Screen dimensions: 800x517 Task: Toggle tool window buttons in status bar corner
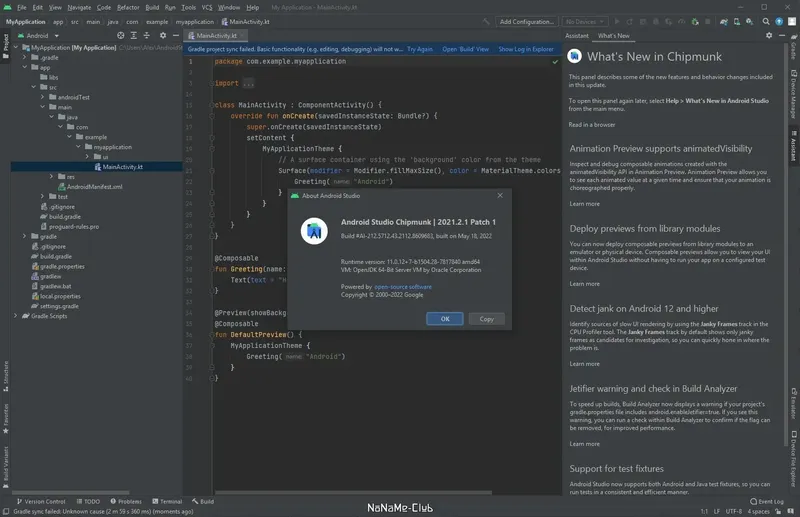(x=6, y=511)
